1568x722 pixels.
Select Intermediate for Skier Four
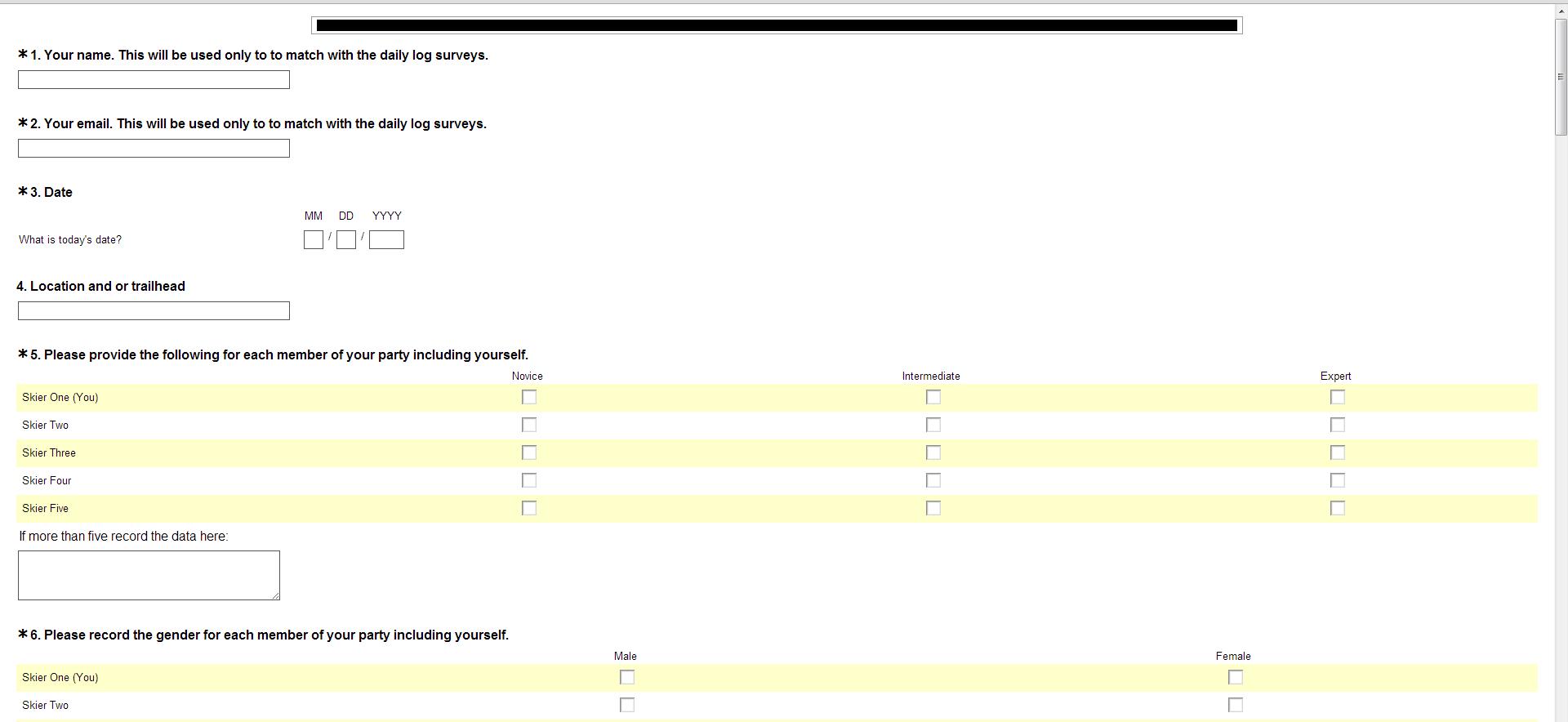pyautogui.click(x=933, y=480)
